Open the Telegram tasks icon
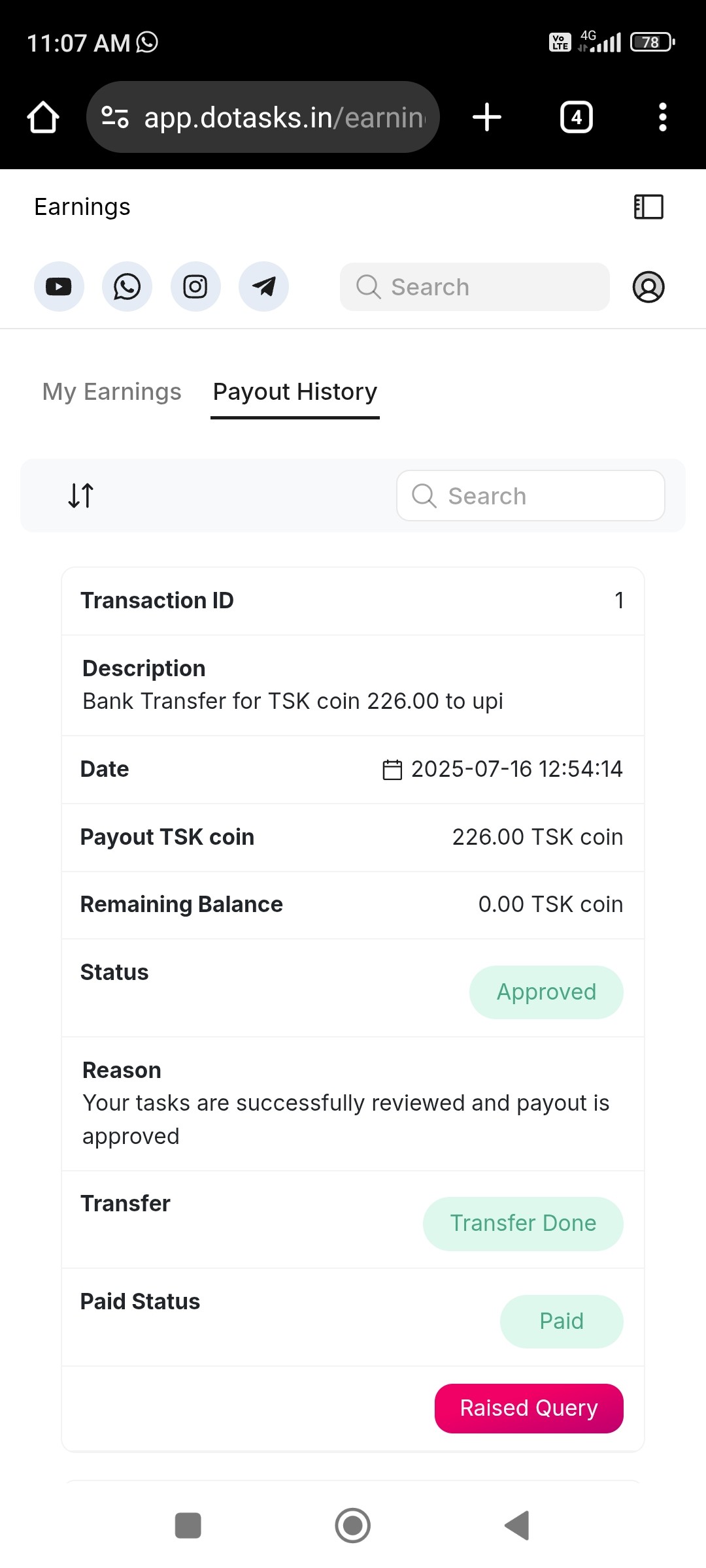The image size is (706, 1568). click(263, 287)
